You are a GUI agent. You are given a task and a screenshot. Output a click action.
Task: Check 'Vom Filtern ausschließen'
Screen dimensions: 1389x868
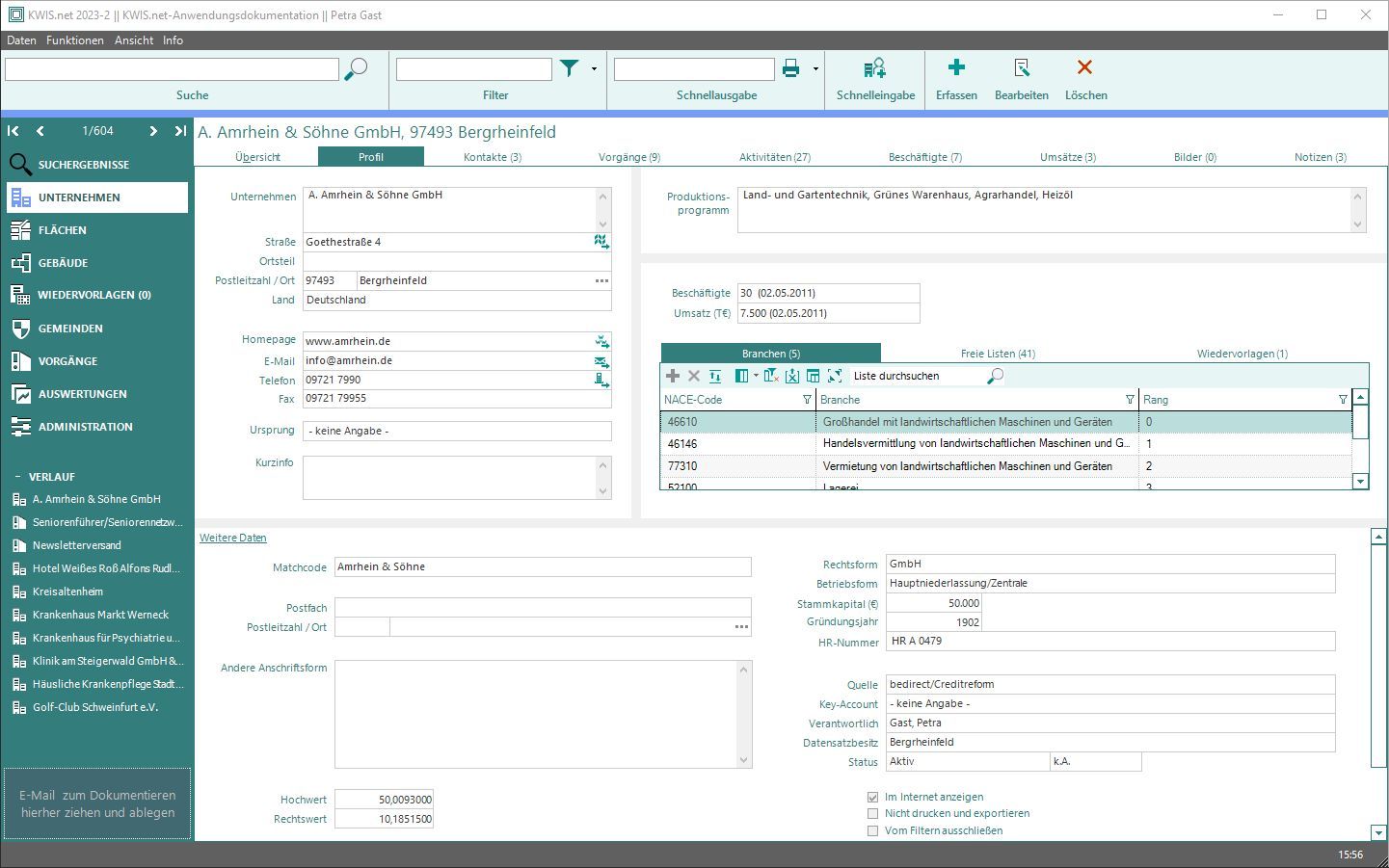[x=873, y=830]
